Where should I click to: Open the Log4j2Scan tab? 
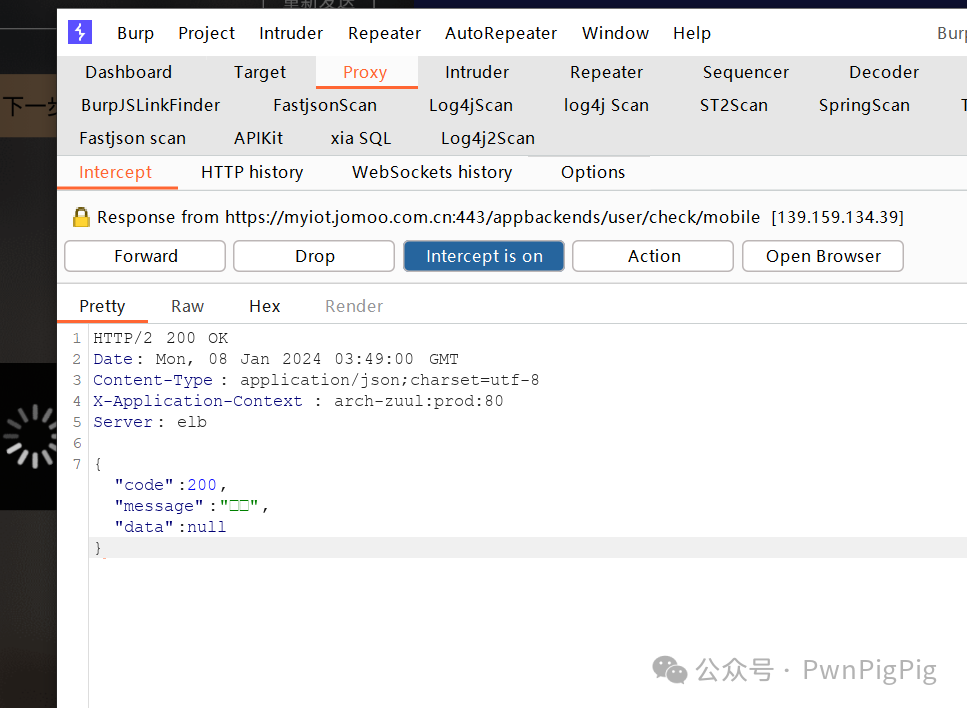pos(488,138)
